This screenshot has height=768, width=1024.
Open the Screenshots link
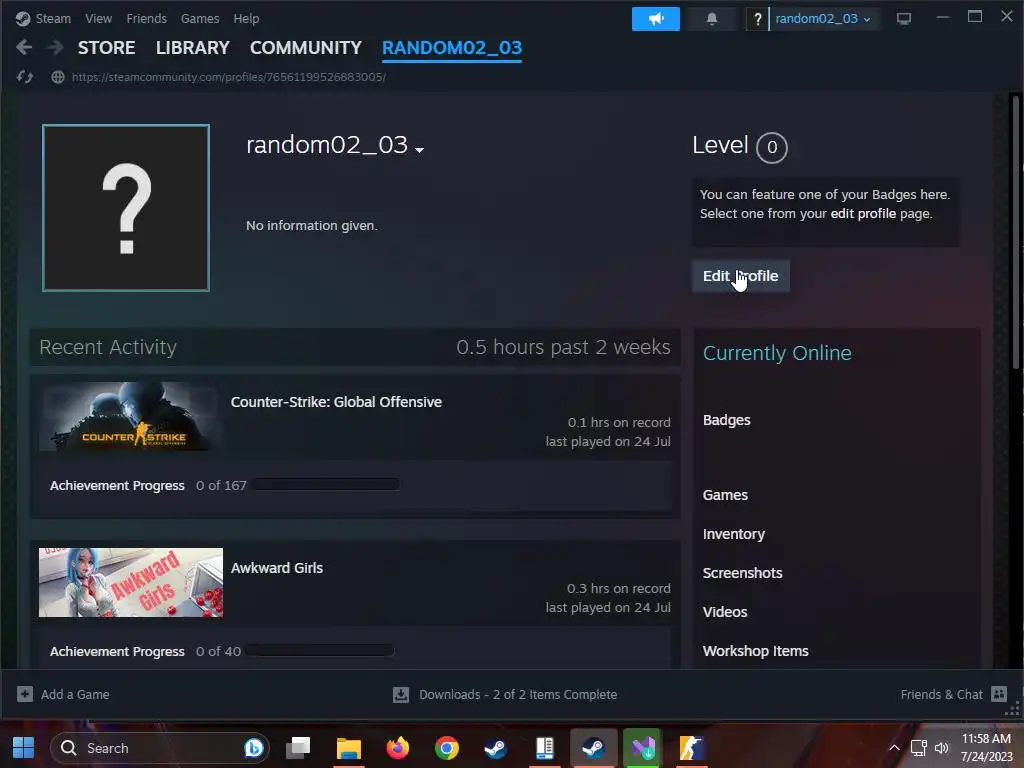click(x=743, y=573)
